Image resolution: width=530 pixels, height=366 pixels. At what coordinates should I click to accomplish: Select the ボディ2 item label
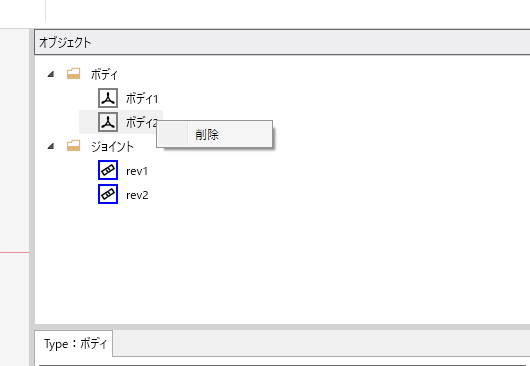(x=141, y=122)
